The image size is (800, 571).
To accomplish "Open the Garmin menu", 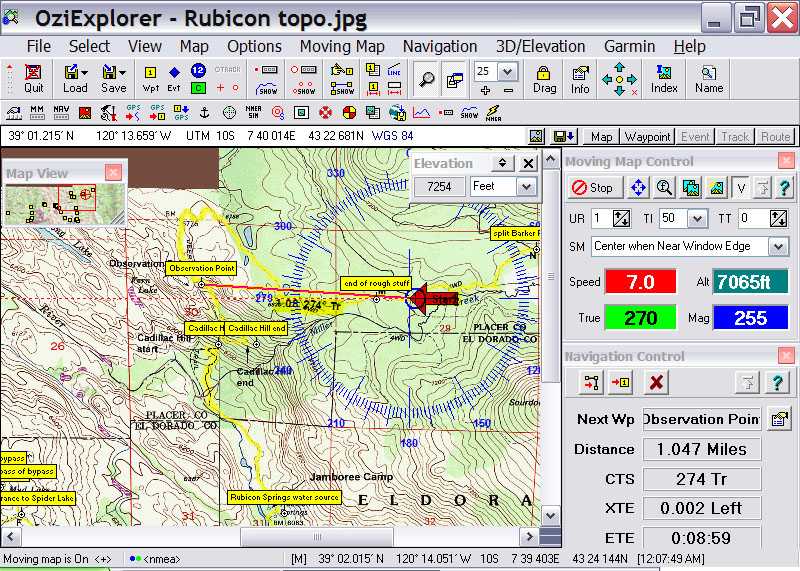I will (629, 46).
